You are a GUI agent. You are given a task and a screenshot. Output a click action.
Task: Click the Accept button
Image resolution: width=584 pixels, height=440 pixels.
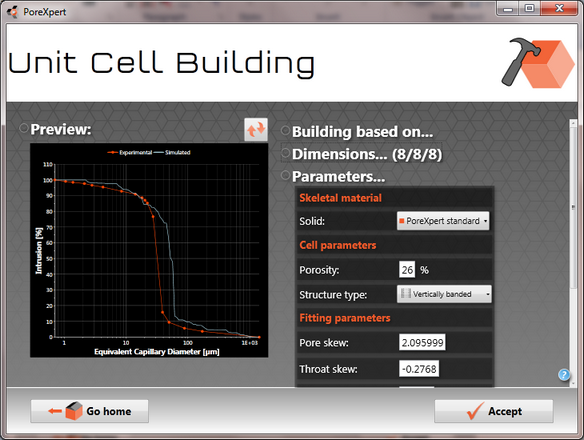click(493, 411)
